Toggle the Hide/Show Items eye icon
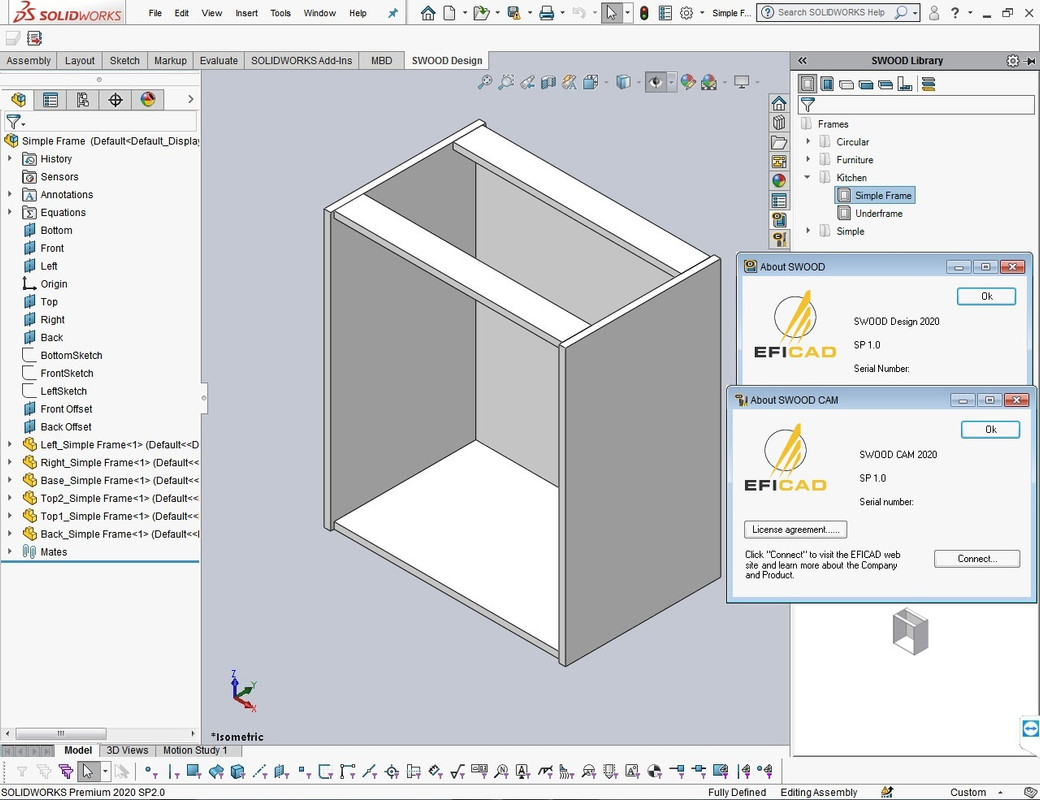This screenshot has height=800, width=1040. [655, 82]
